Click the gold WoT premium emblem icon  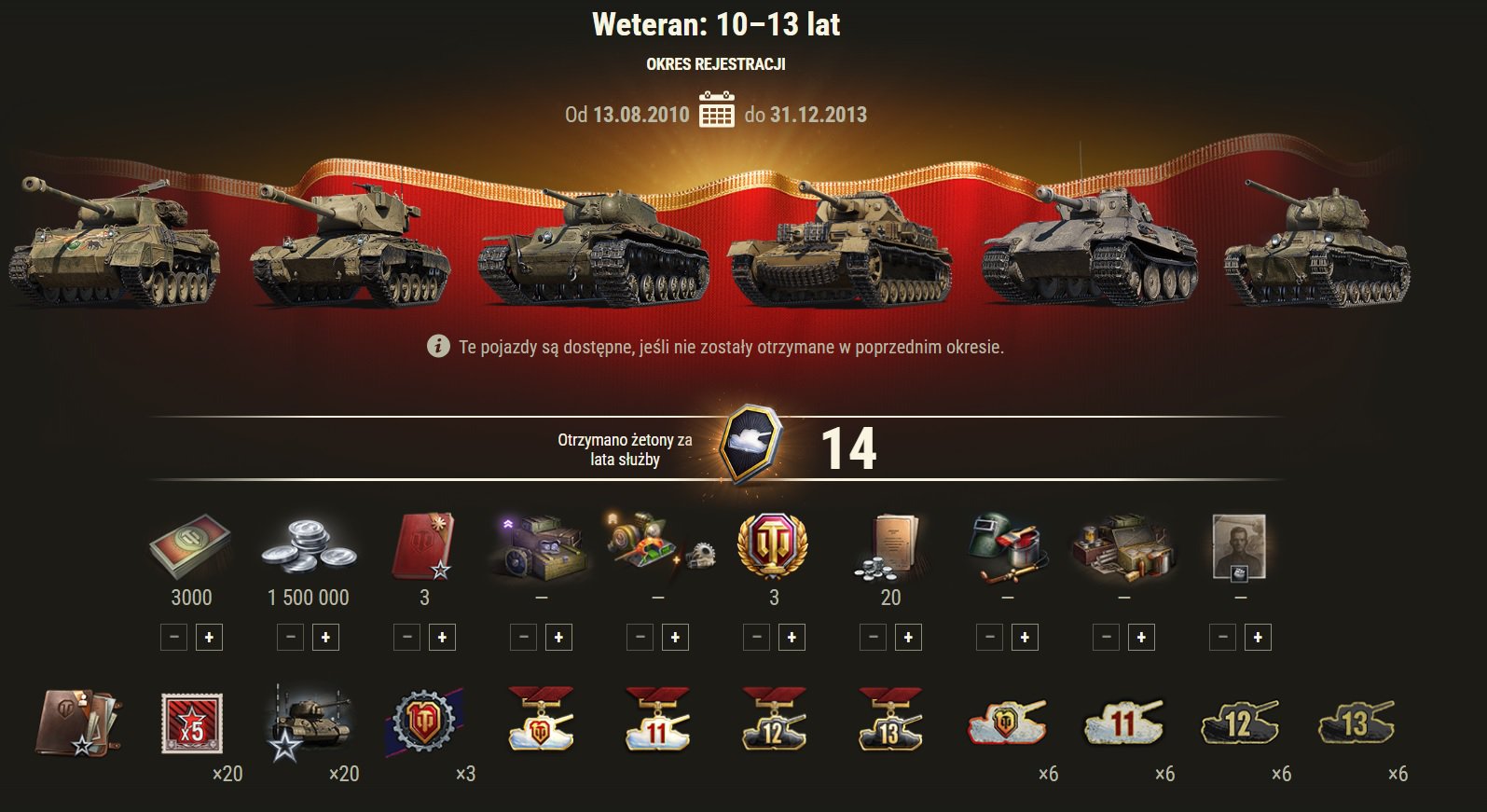click(x=773, y=545)
